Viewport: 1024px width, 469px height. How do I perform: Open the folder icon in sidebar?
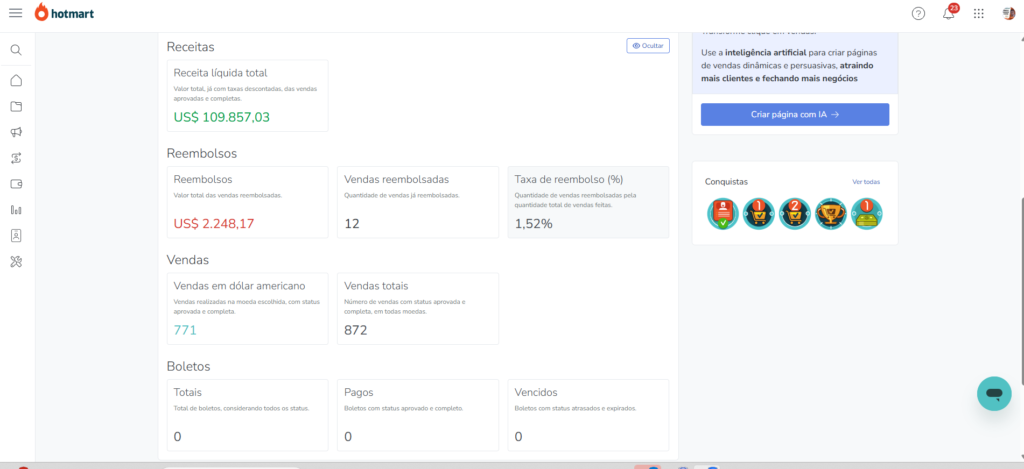pyautogui.click(x=16, y=106)
